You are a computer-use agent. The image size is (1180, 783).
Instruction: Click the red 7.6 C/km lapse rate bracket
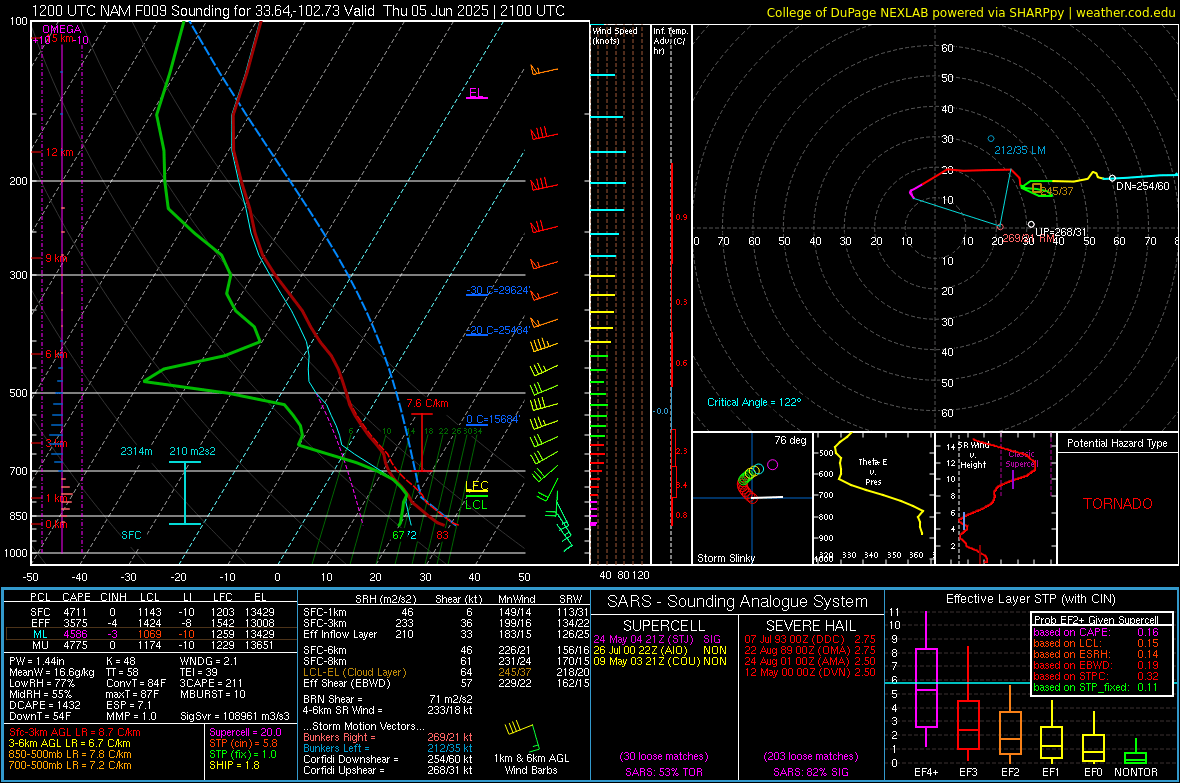click(422, 443)
